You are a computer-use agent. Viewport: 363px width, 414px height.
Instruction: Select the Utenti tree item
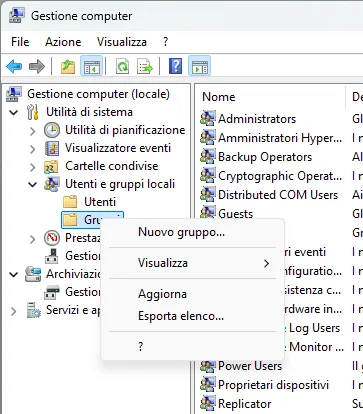coord(100,202)
